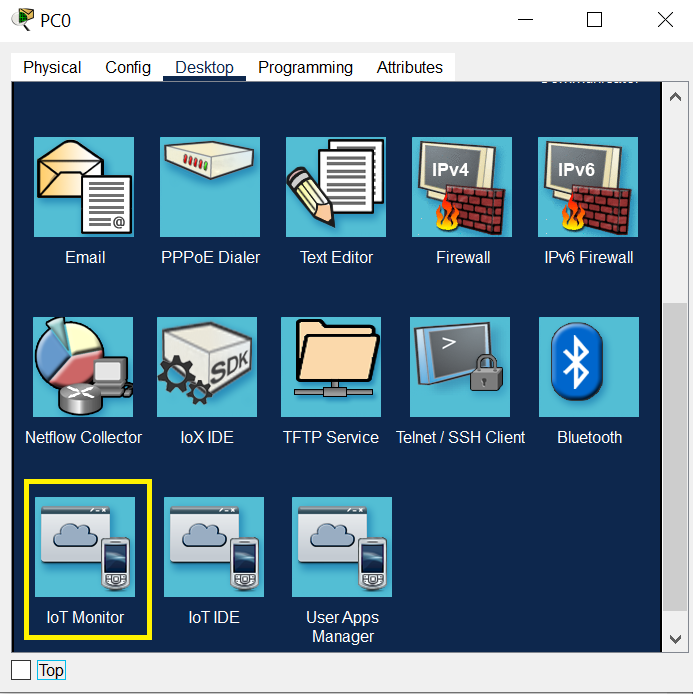Start the TFTP Service app

[331, 367]
